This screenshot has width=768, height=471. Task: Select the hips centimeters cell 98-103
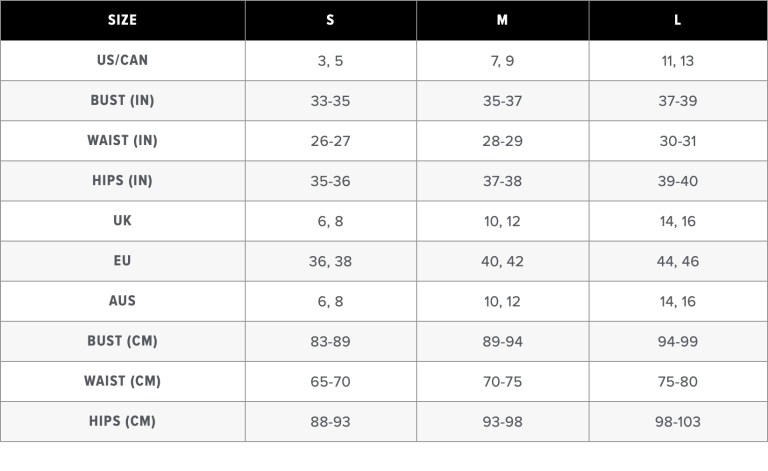[677, 421]
